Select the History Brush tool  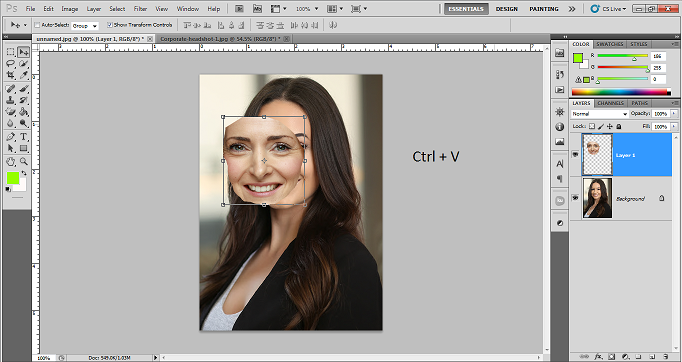(x=23, y=100)
